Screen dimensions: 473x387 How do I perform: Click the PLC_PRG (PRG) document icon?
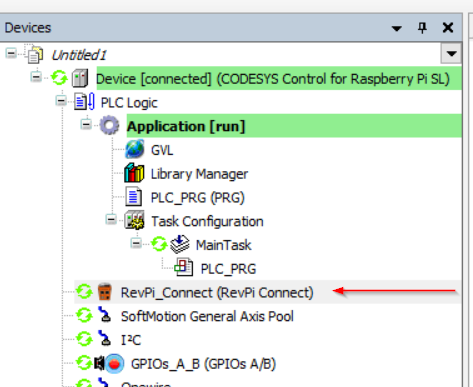coord(134,197)
